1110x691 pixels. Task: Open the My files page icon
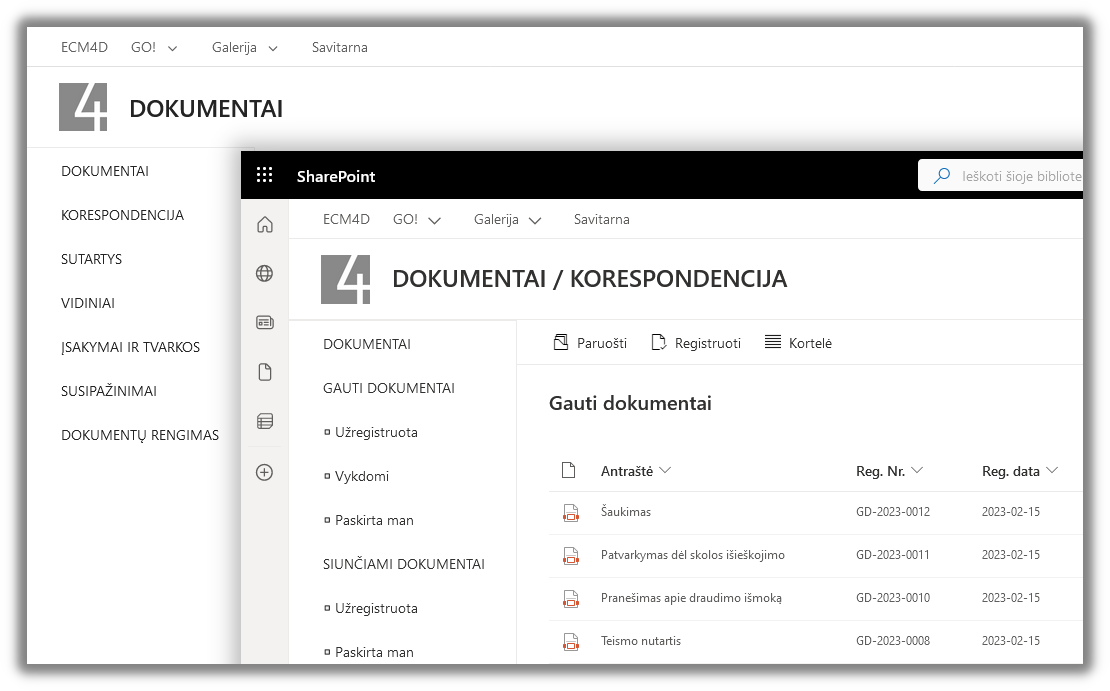(265, 372)
